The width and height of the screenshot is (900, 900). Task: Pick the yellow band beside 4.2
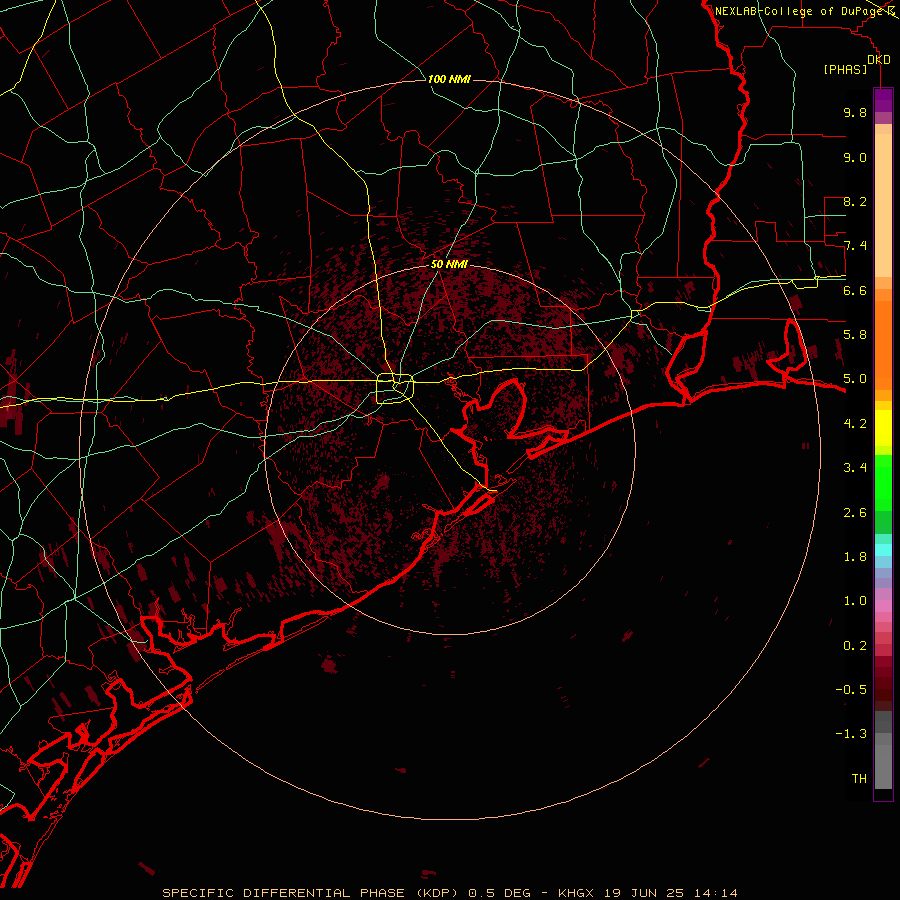point(883,428)
